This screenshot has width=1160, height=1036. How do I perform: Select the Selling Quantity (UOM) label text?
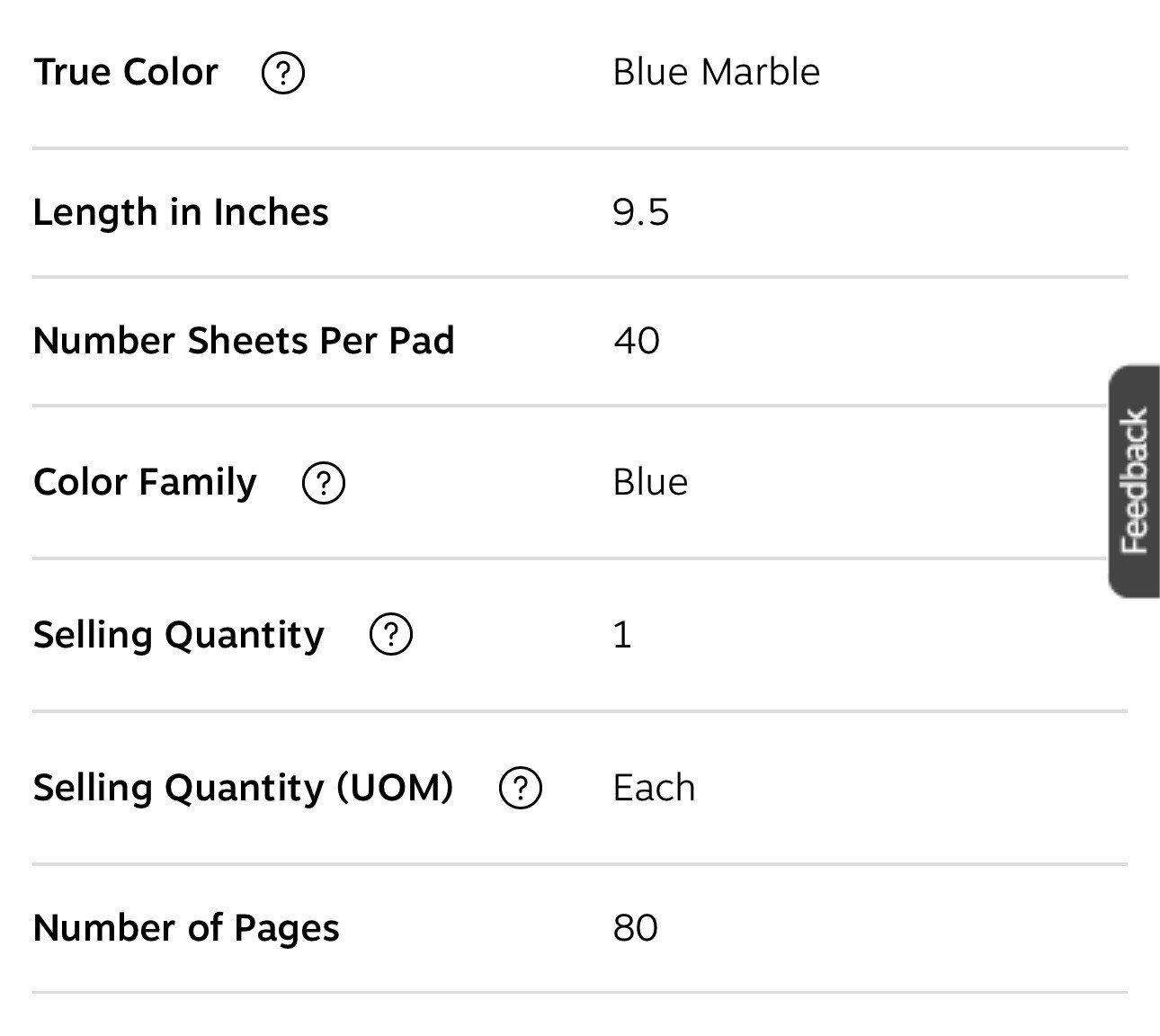(x=243, y=788)
